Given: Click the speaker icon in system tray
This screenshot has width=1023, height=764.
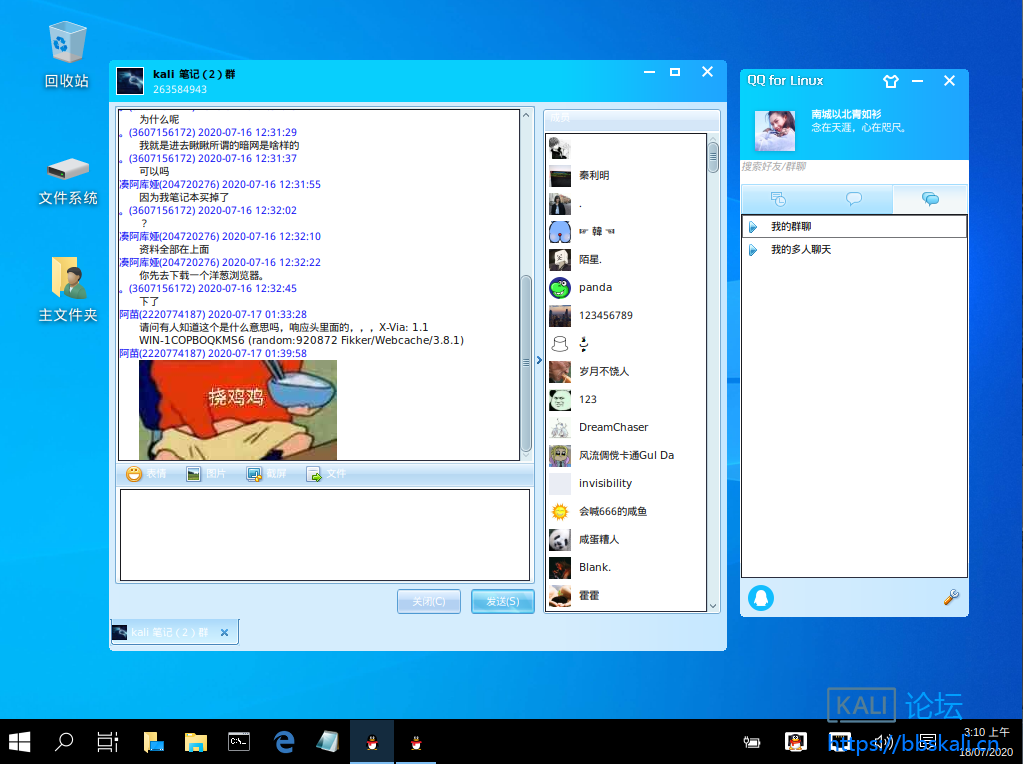Looking at the screenshot, I should click(x=882, y=741).
